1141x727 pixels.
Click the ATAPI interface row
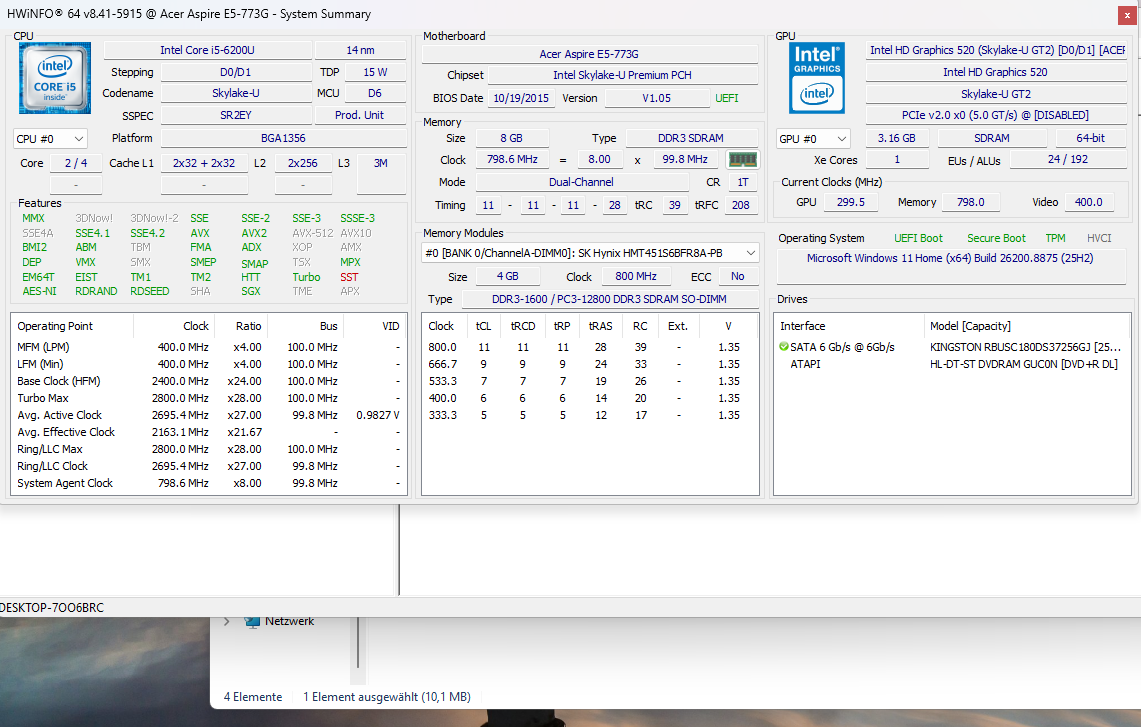click(805, 364)
